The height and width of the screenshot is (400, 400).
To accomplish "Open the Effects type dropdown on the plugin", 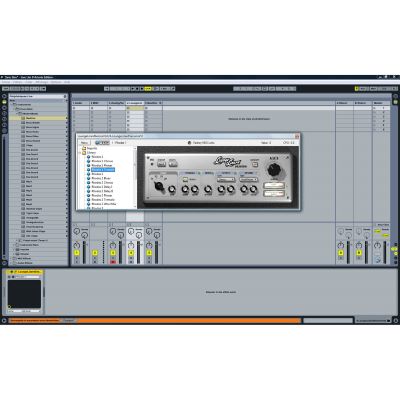I will pos(226,180).
